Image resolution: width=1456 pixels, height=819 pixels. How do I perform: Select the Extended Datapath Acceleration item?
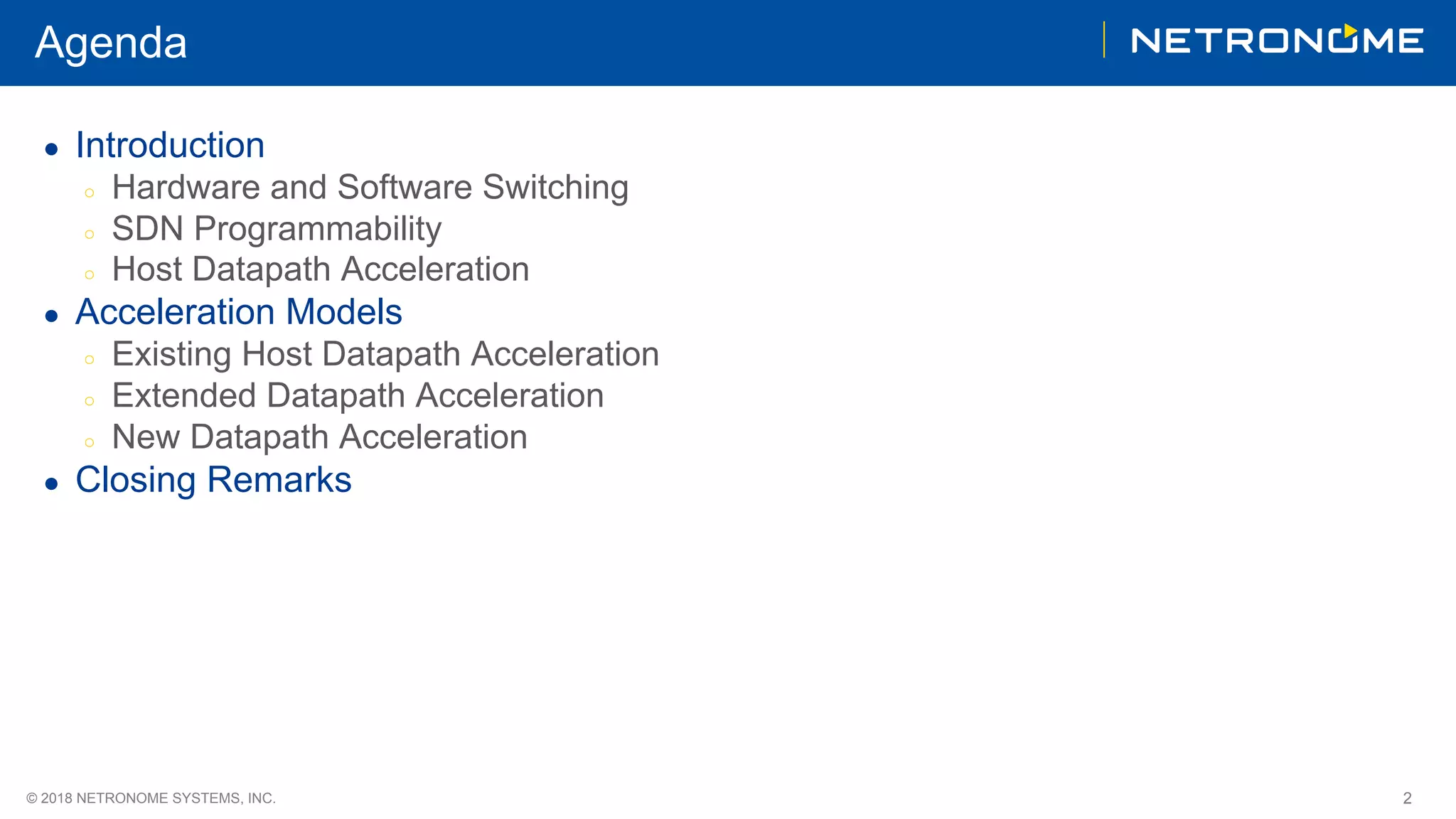[x=358, y=395]
